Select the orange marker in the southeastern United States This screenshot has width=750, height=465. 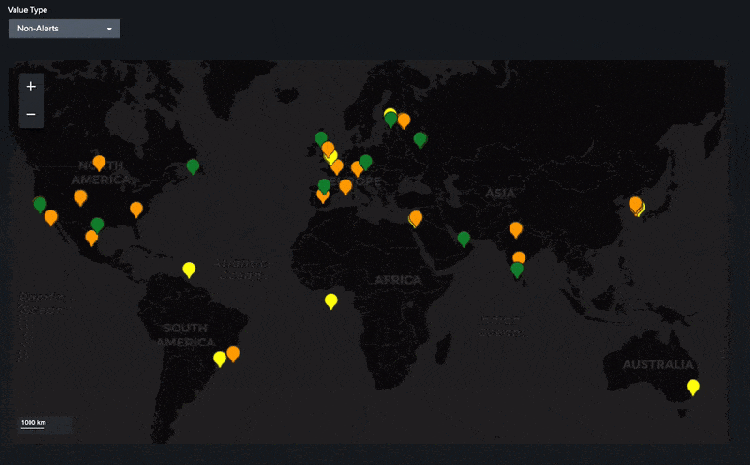pos(136,209)
